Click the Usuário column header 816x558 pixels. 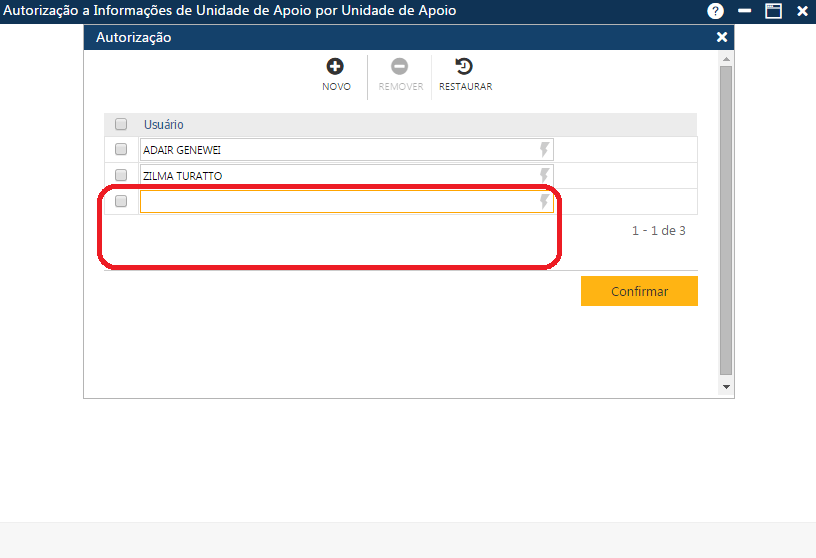click(x=164, y=125)
